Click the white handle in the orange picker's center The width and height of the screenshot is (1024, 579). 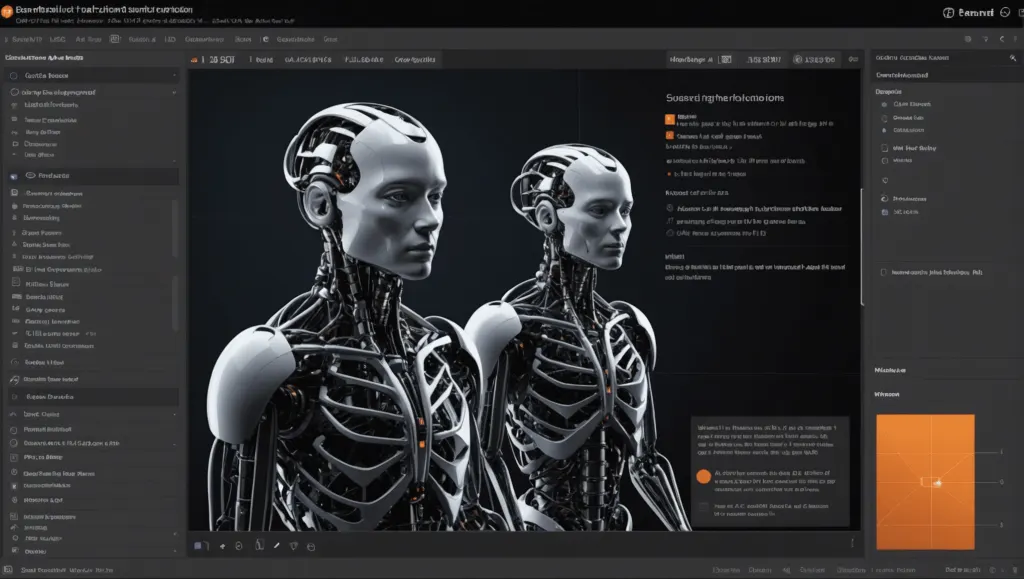click(x=938, y=483)
